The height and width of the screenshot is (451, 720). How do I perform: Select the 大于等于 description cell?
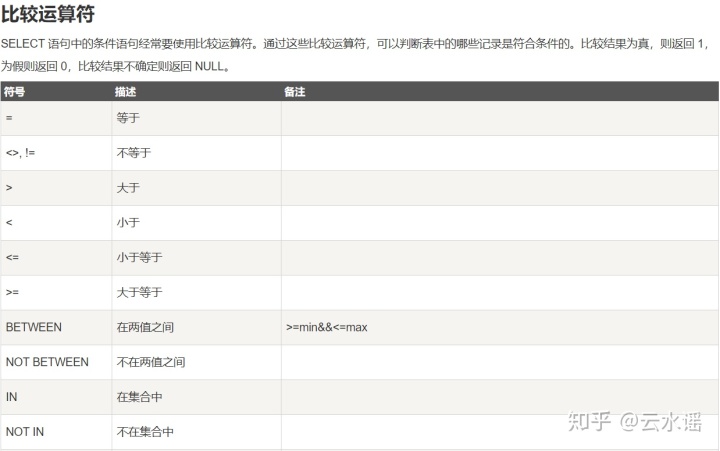[197, 293]
